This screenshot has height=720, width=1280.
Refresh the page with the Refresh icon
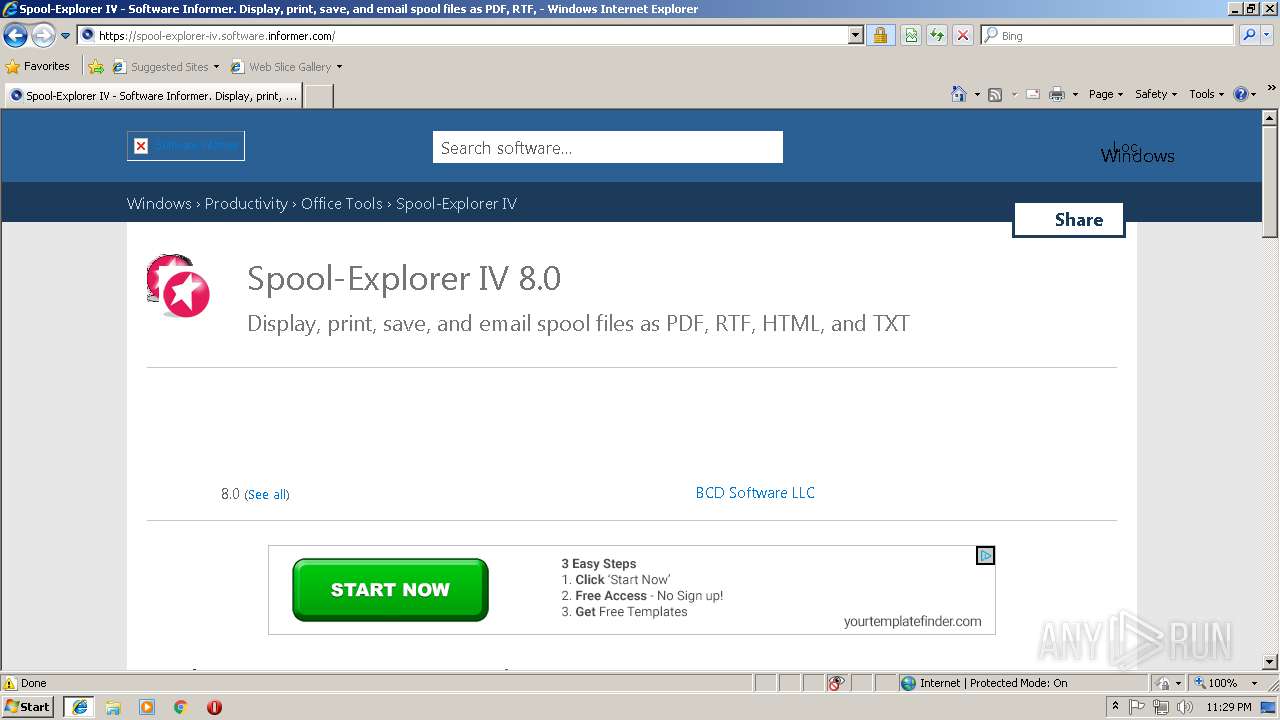(937, 35)
